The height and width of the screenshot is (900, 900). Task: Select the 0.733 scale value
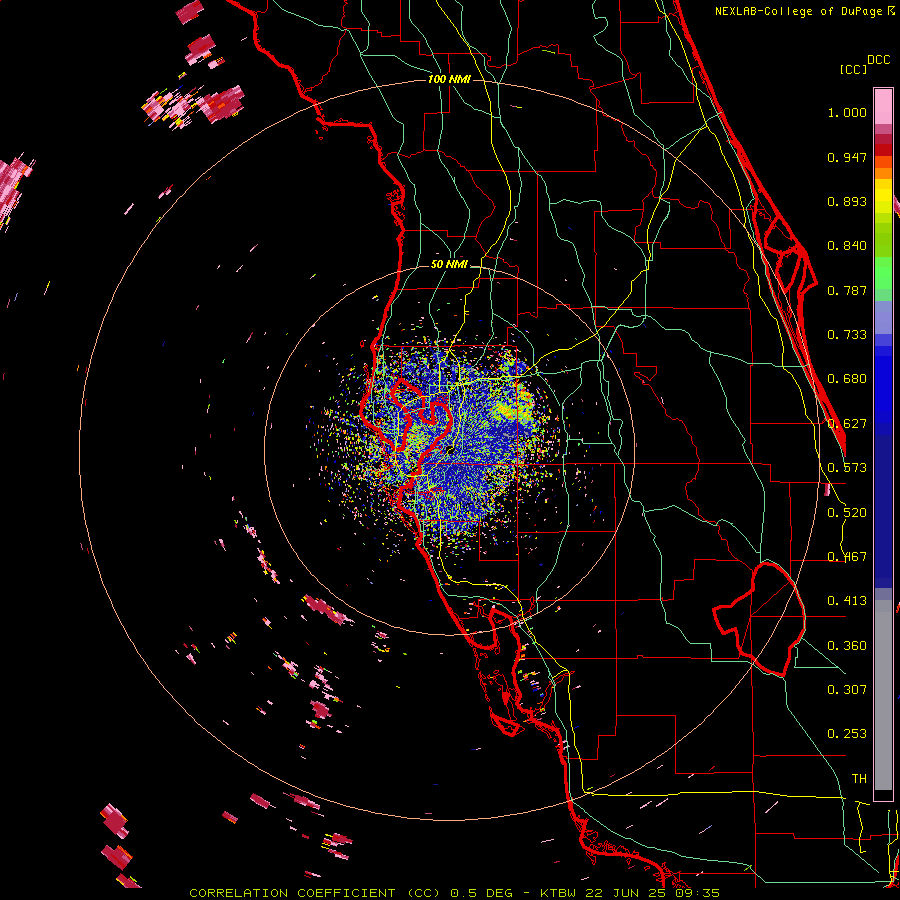(x=847, y=335)
